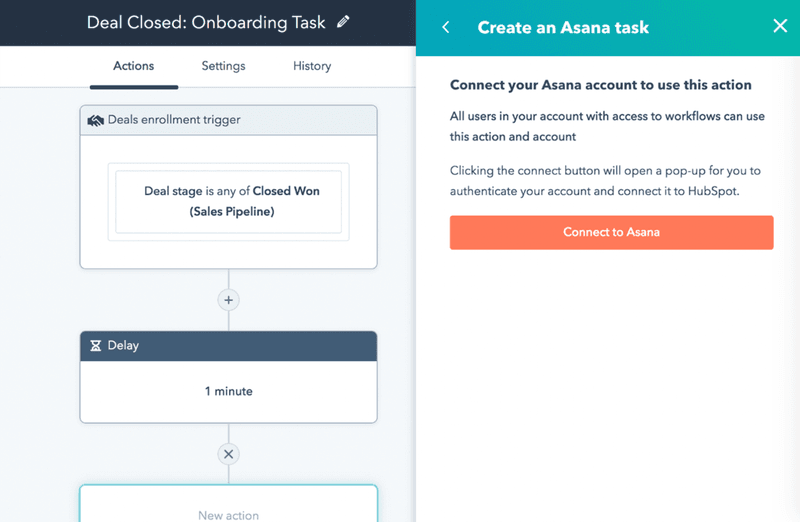Click the Deals enrollment trigger header
The image size is (800, 522).
tap(229, 120)
